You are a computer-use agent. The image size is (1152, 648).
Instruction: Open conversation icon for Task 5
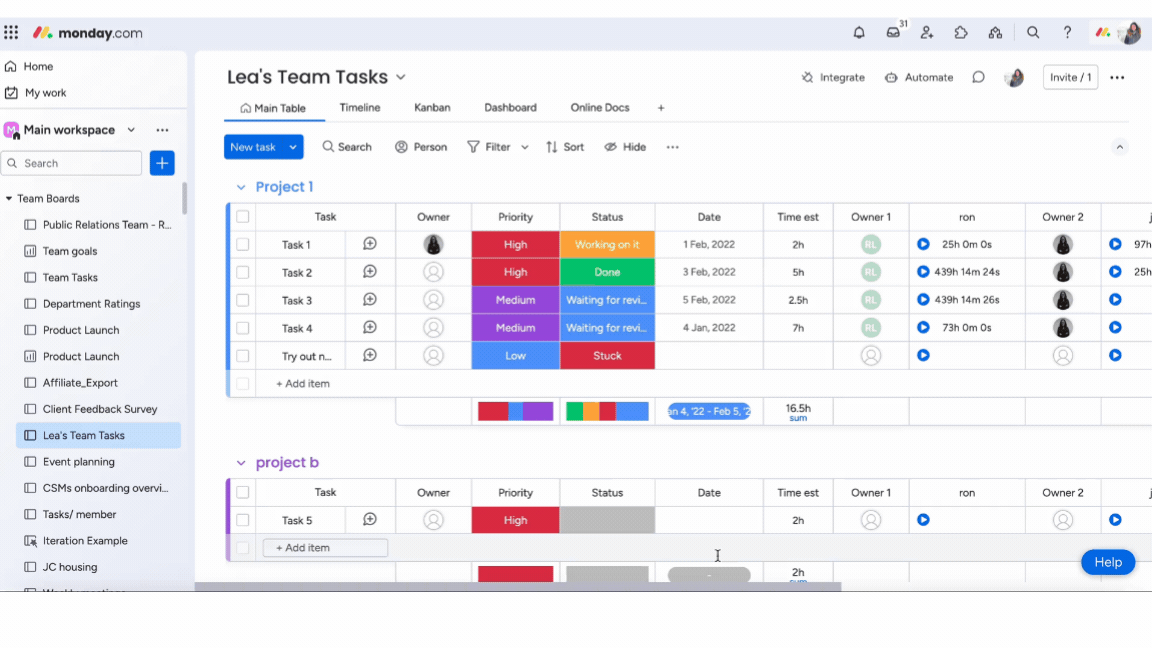[370, 519]
